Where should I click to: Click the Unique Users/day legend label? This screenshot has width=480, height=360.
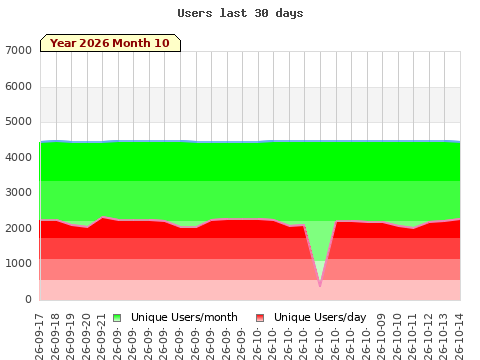tap(320, 317)
